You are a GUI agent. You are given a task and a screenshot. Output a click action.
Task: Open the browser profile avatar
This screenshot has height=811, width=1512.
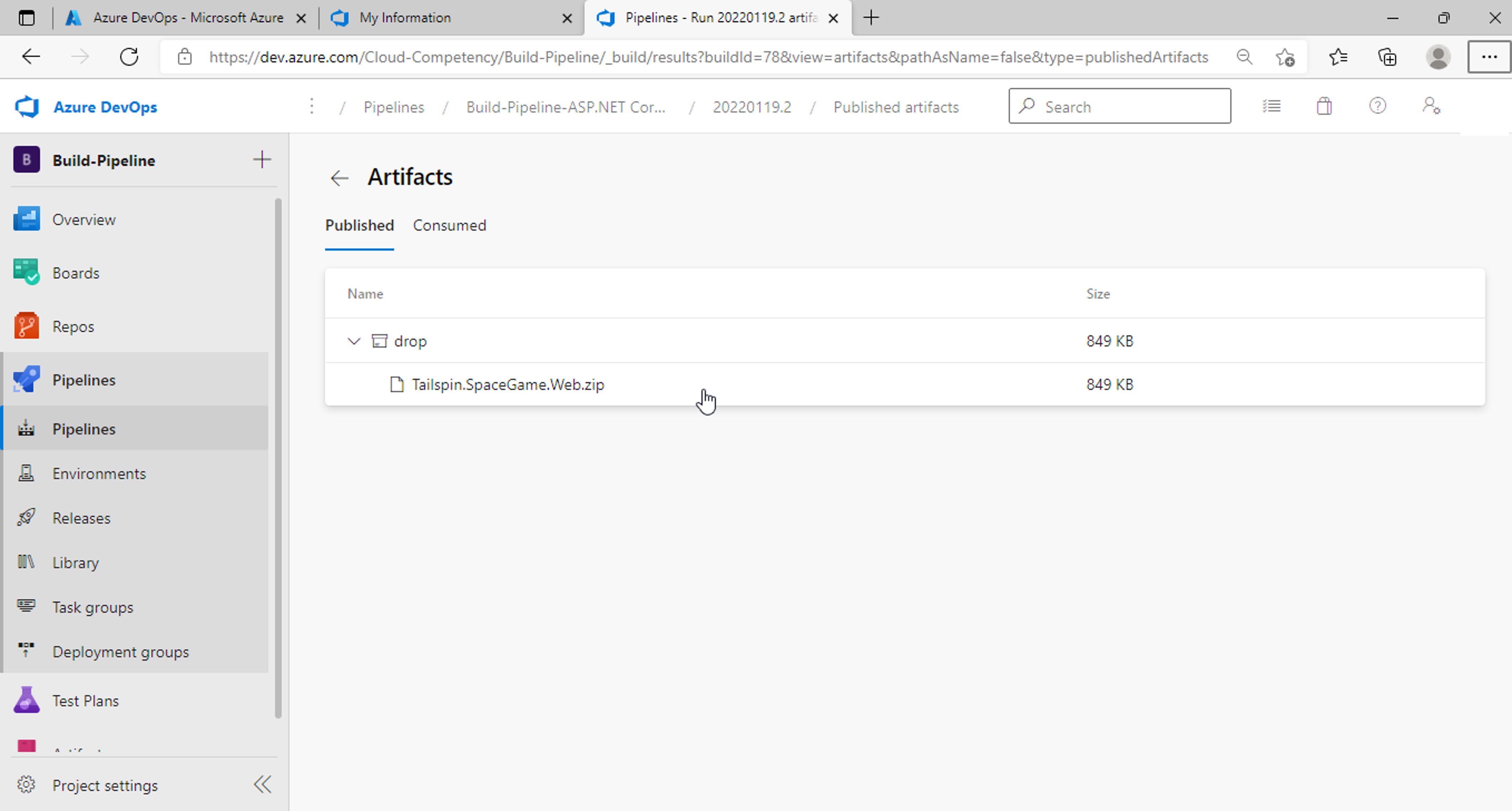1438,57
